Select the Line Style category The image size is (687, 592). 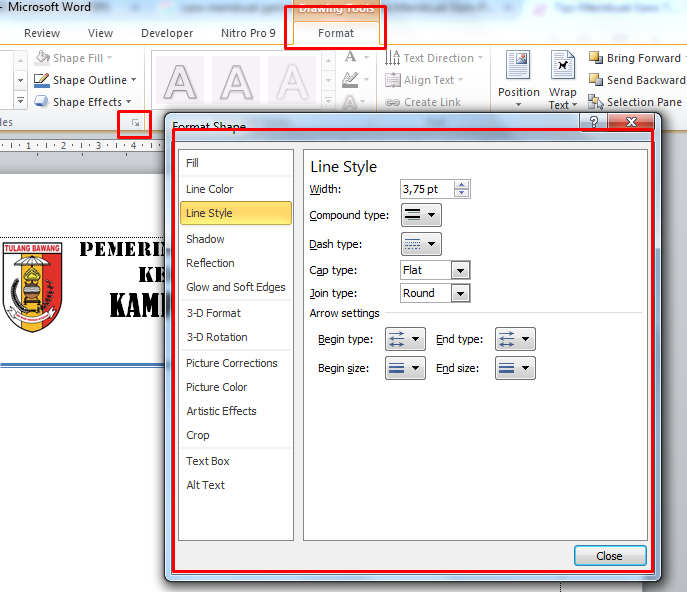pyautogui.click(x=236, y=213)
